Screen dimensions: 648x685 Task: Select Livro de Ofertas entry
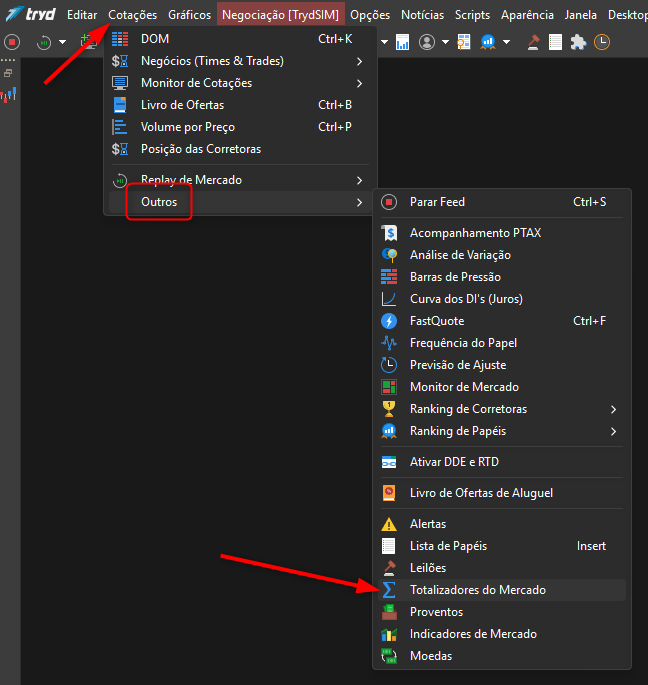240,105
